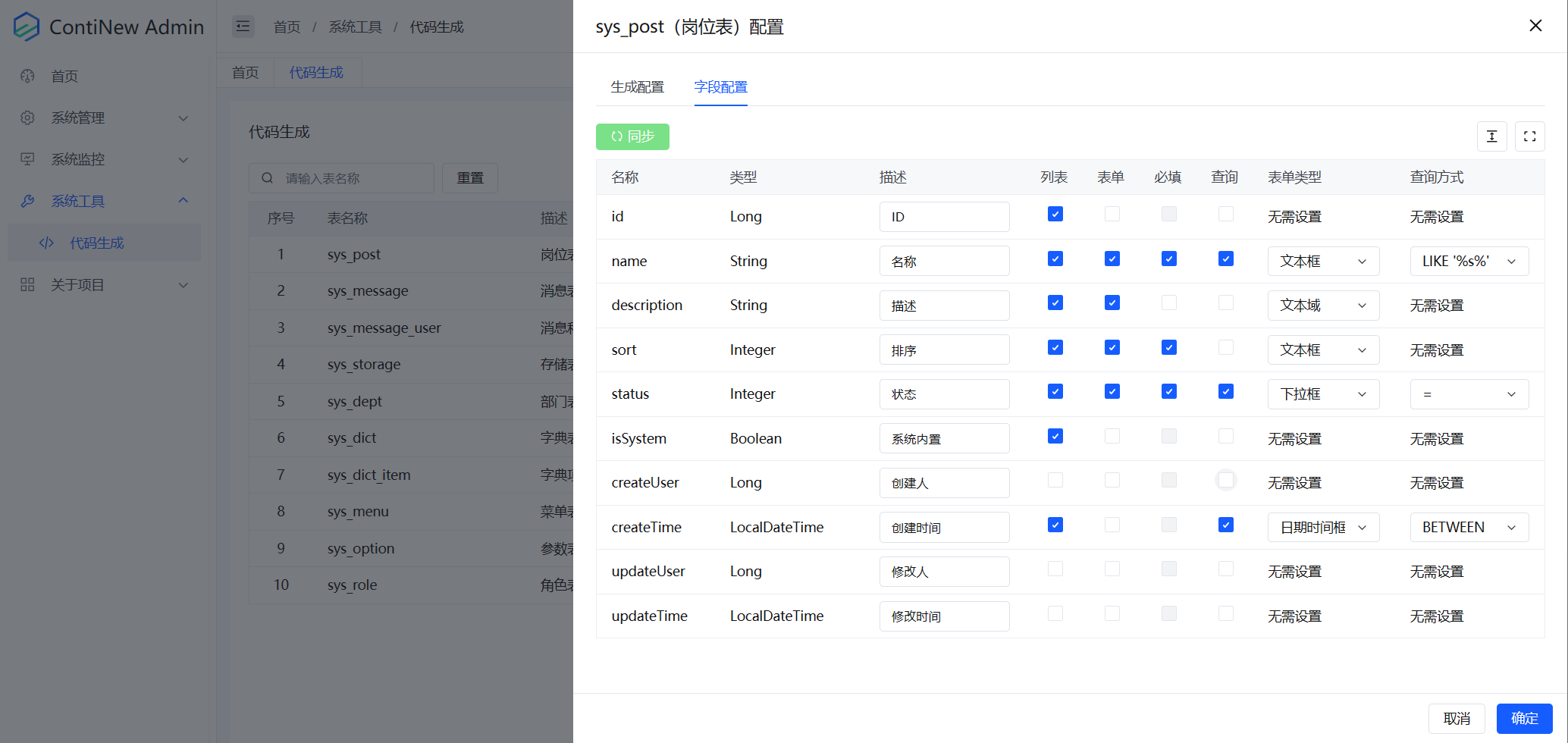1568x743 pixels.
Task: Expand the 系统监控 sidebar menu
Action: tap(104, 159)
